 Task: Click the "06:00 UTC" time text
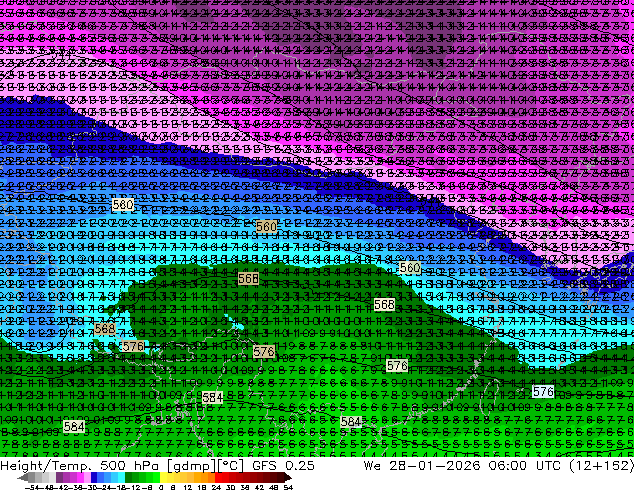coord(525,465)
